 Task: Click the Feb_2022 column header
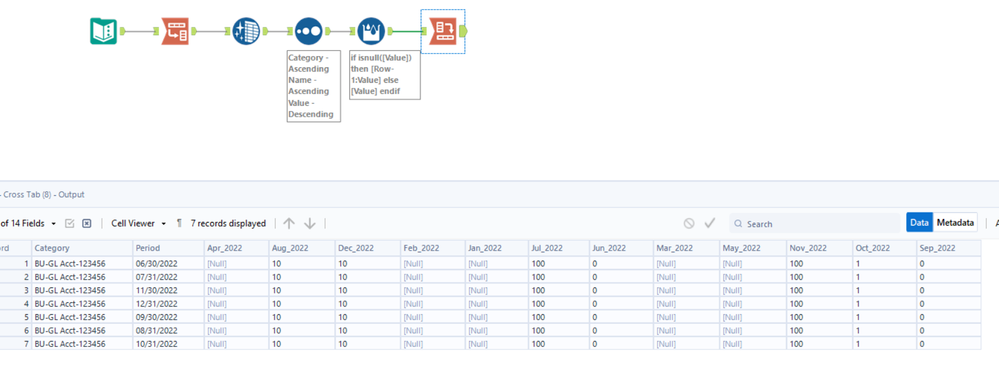pos(432,248)
